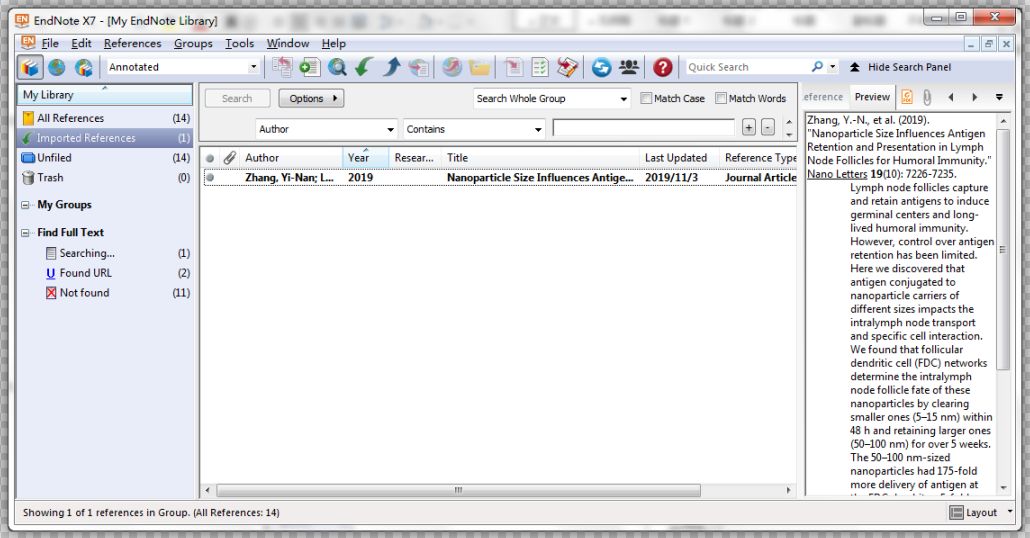The image size is (1030, 538).
Task: Click the Open File folder icon
Action: pos(480,67)
